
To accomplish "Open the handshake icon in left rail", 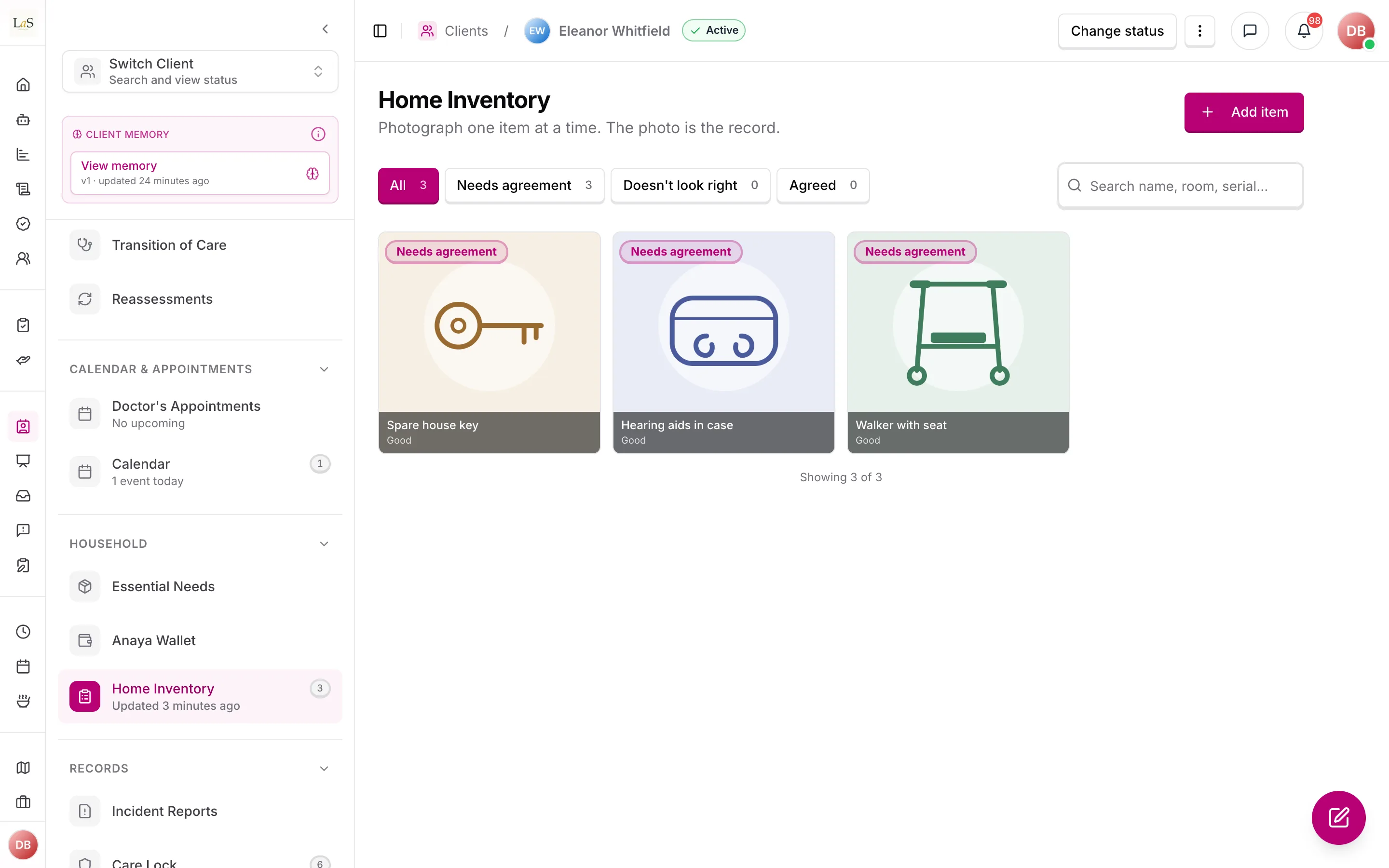I will coord(23,360).
